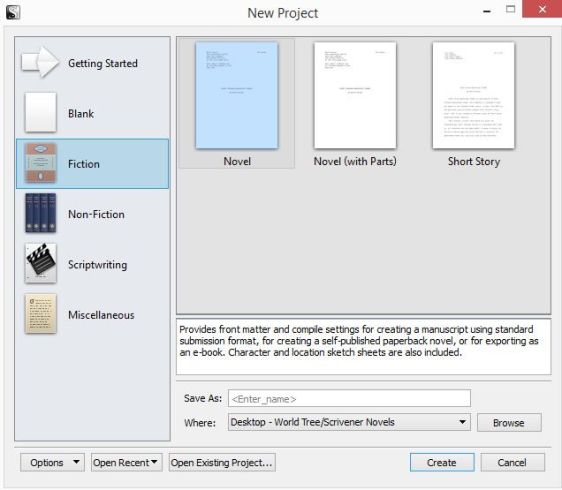Click Open Existing Project button

(222, 462)
